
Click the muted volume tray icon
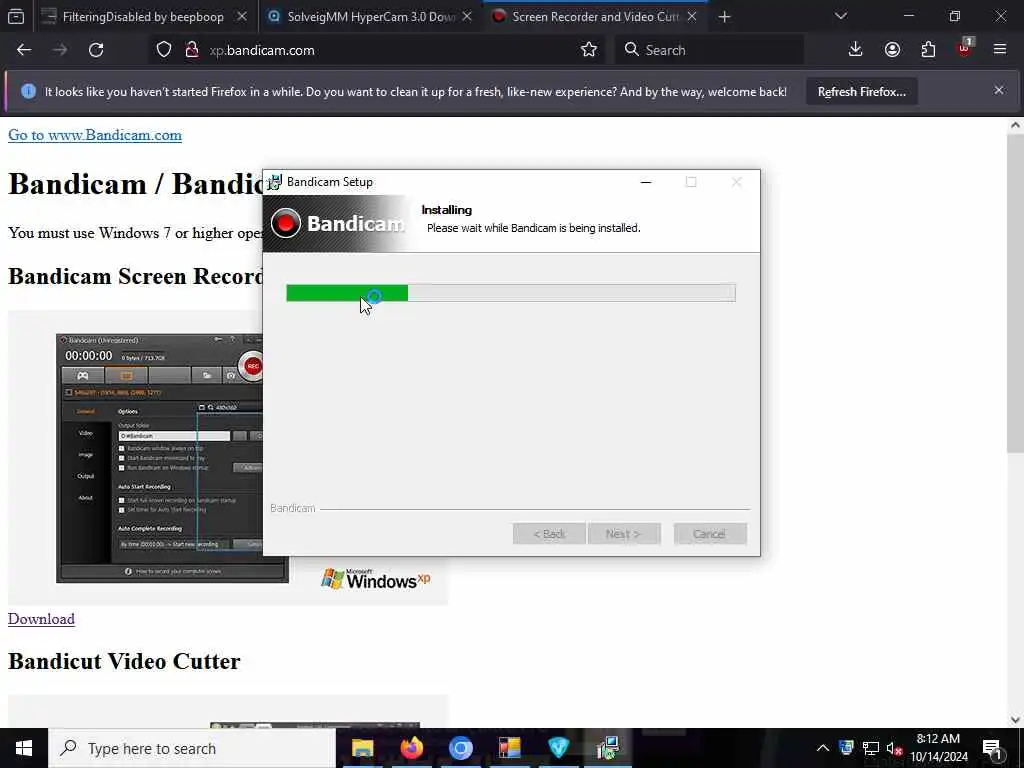[894, 748]
